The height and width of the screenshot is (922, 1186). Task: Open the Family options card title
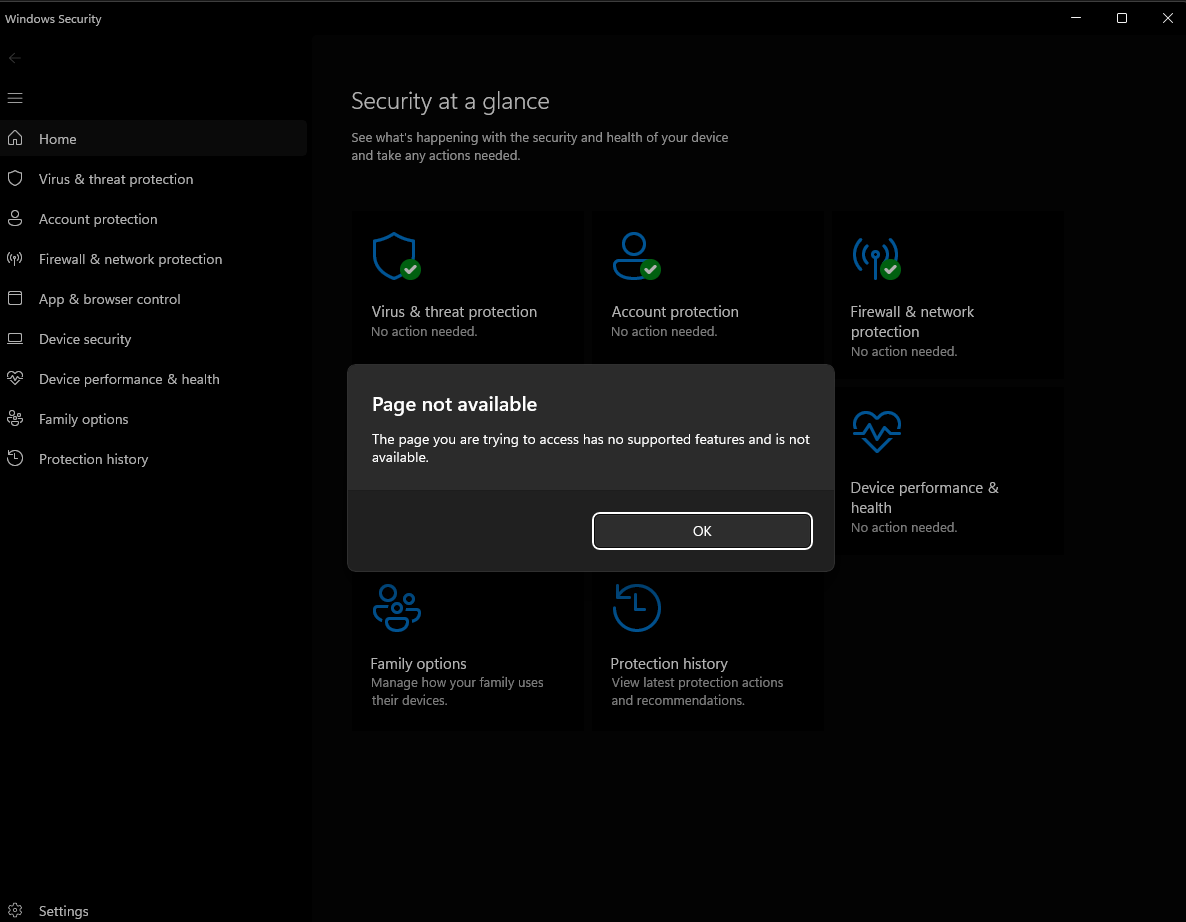pyautogui.click(x=418, y=663)
